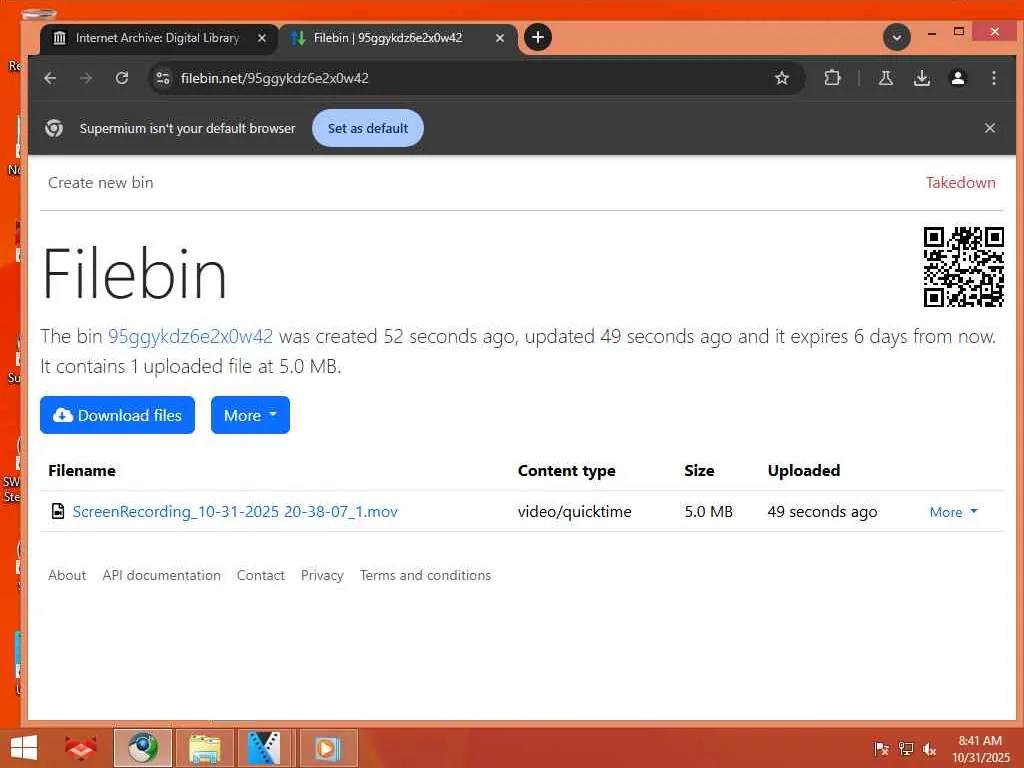Click the Content type column header

point(567,471)
